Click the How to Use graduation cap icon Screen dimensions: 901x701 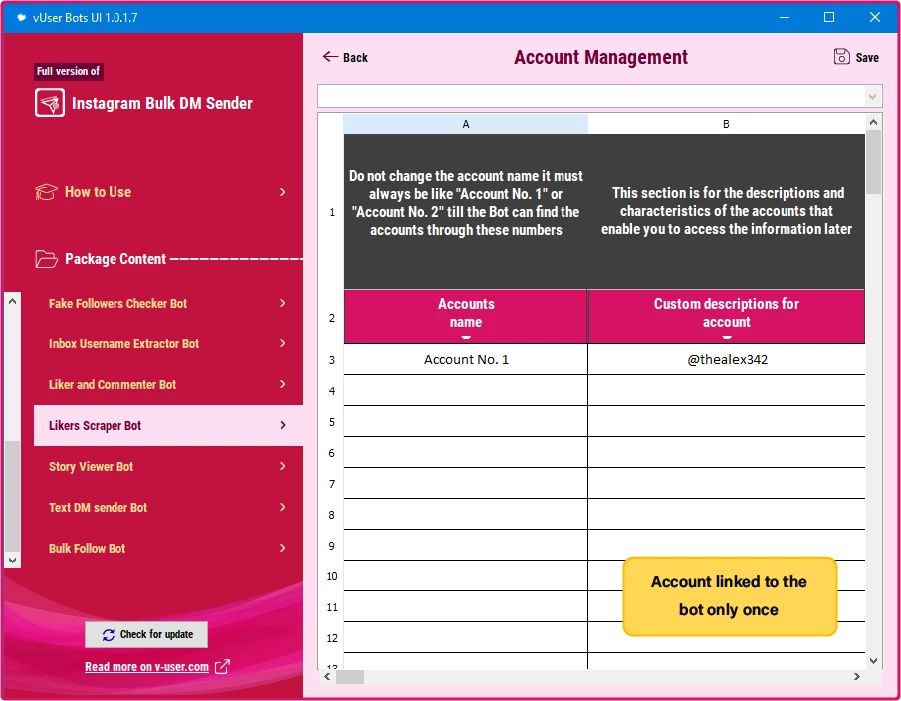(46, 192)
